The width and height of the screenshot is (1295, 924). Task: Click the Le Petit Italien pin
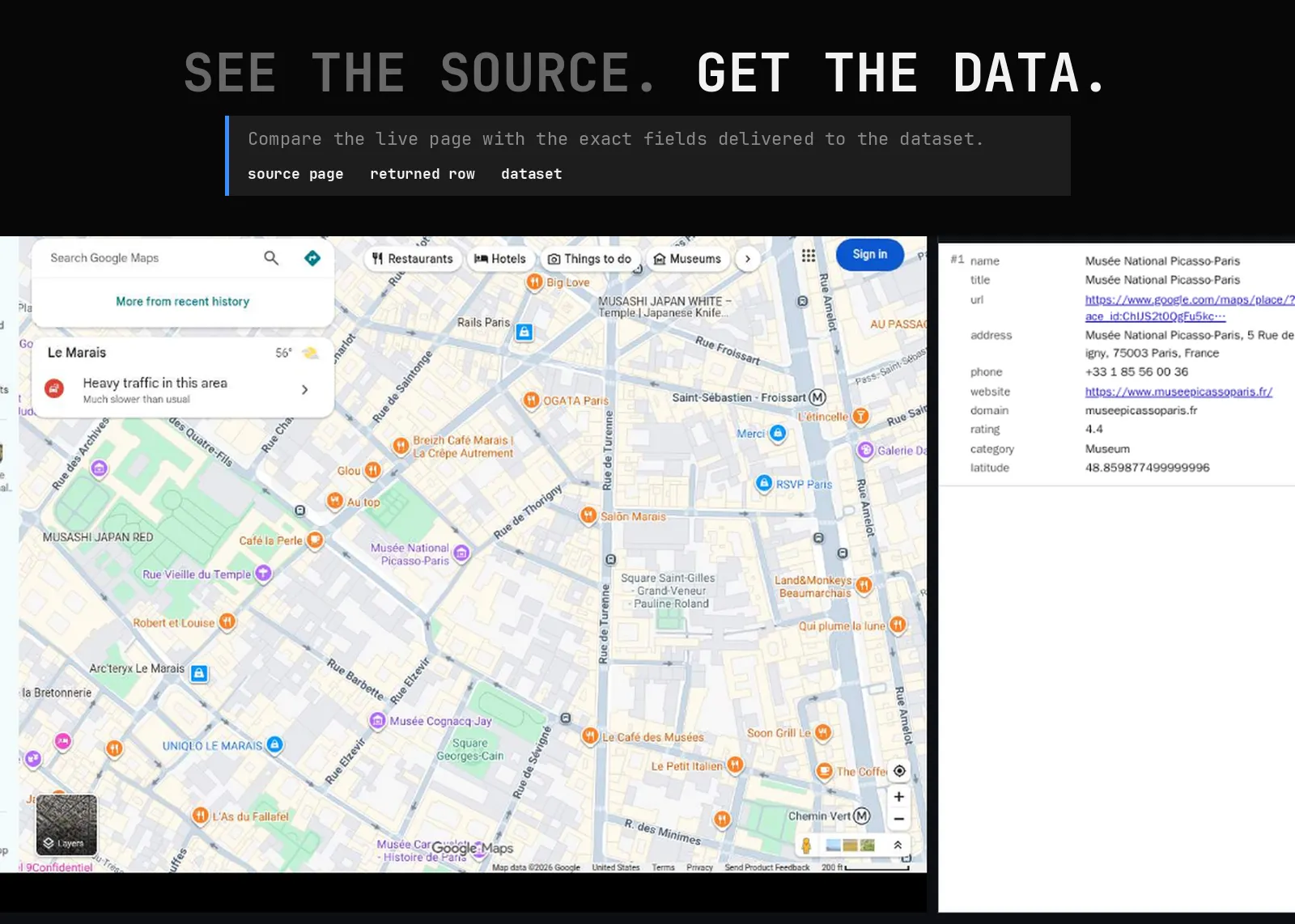735,765
